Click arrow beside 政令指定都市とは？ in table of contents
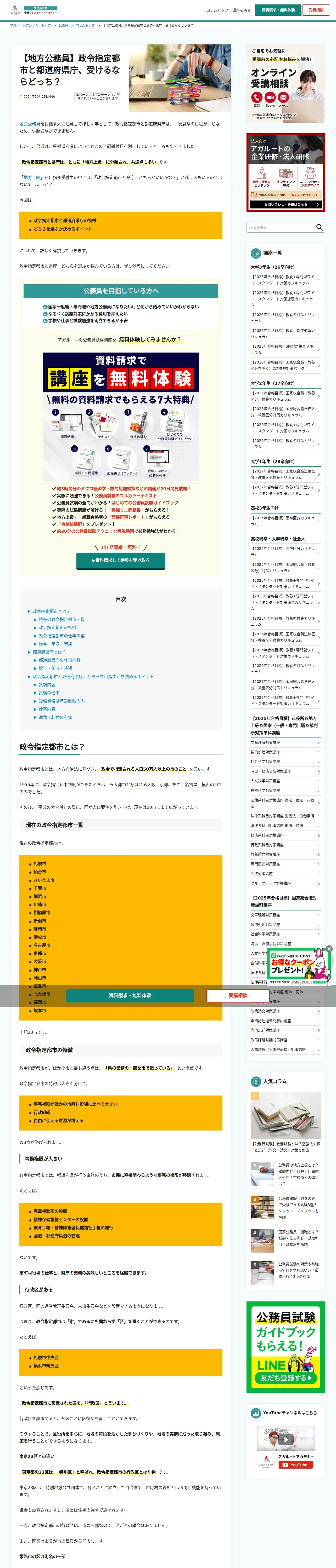The image size is (336, 1568). [29, 611]
